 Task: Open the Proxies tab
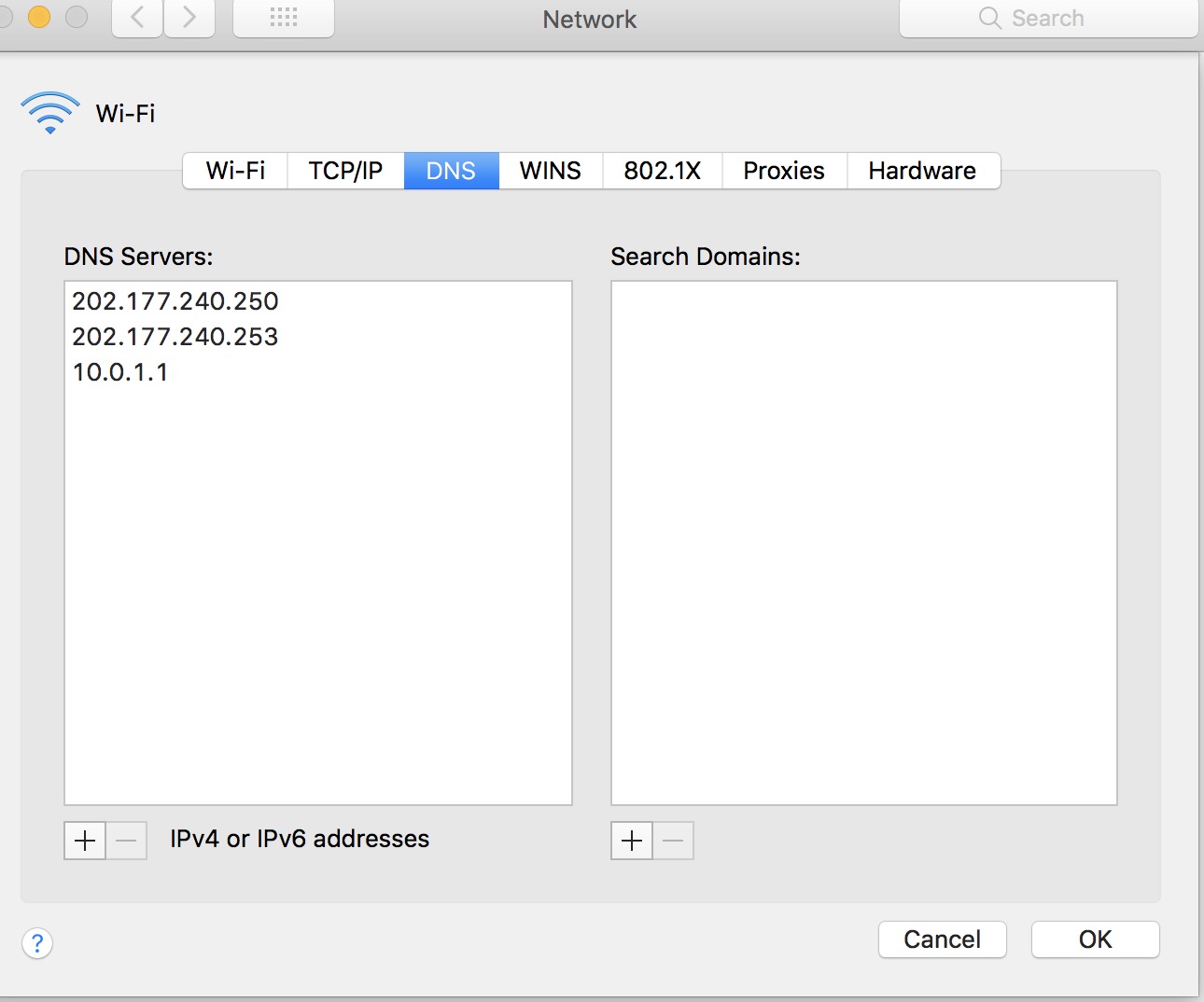tap(784, 171)
